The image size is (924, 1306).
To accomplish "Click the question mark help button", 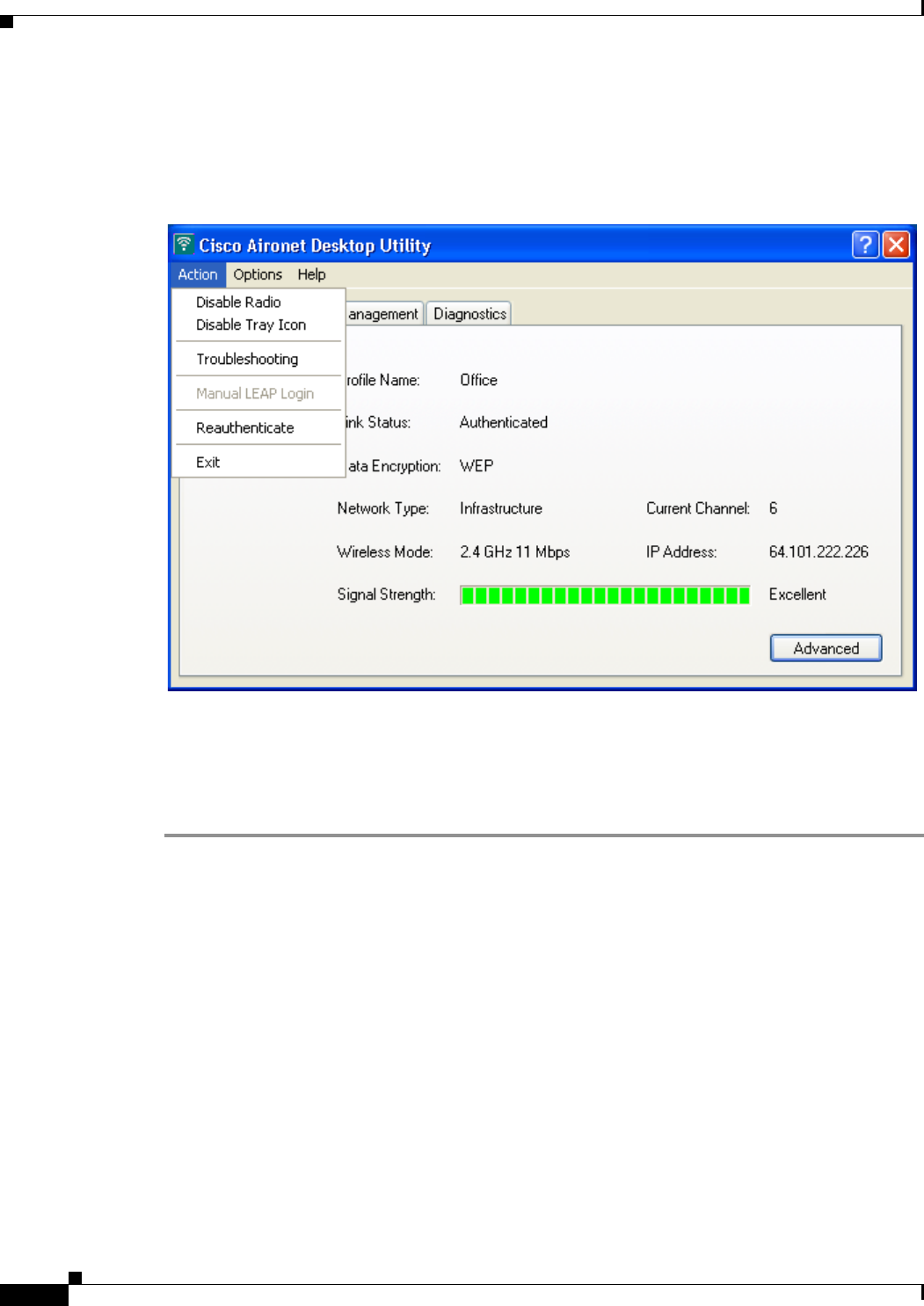I will pos(866,244).
